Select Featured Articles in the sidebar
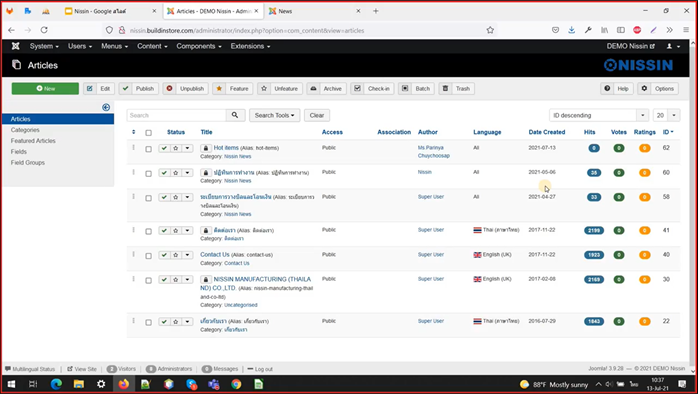698x394 pixels. tap(33, 141)
